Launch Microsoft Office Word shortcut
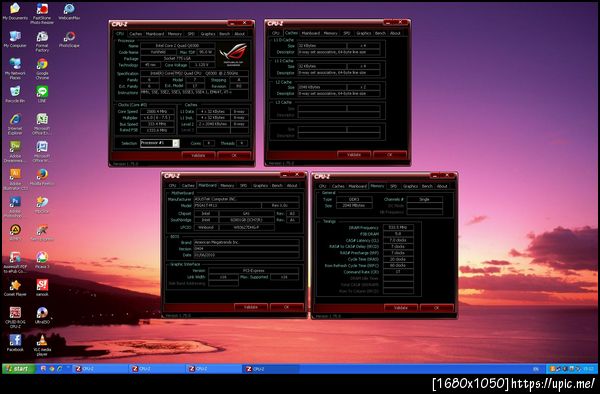Screen dimensions: 600x394 42,151
